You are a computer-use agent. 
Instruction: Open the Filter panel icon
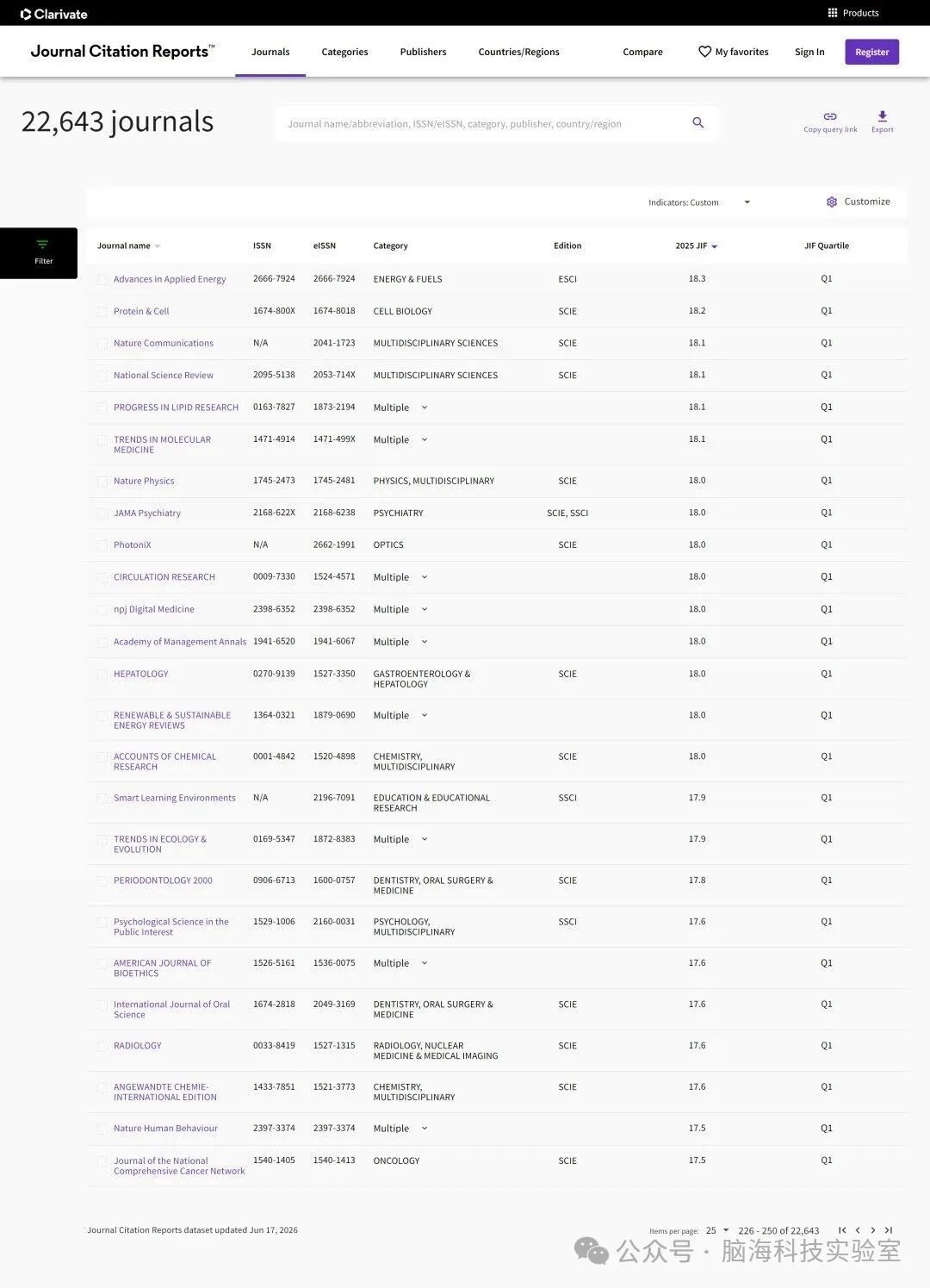(42, 245)
